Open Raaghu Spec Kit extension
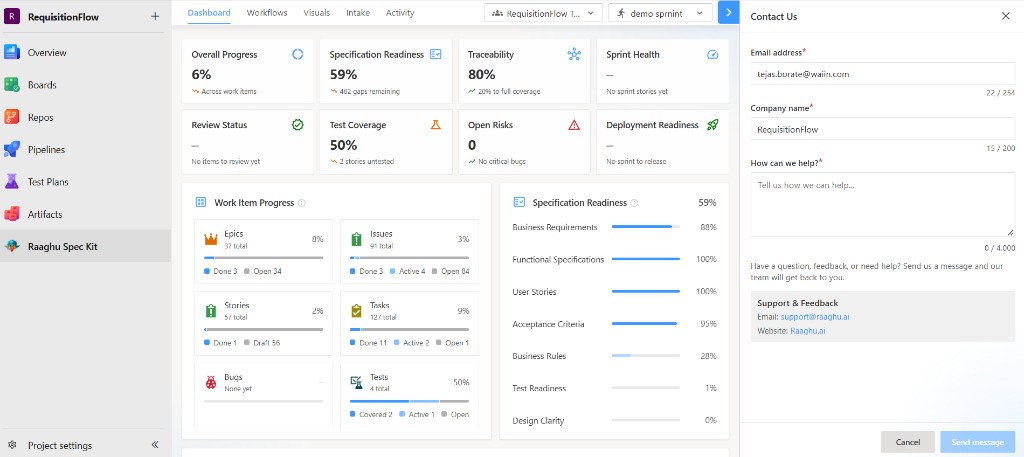Image resolution: width=1024 pixels, height=457 pixels. [x=86, y=247]
